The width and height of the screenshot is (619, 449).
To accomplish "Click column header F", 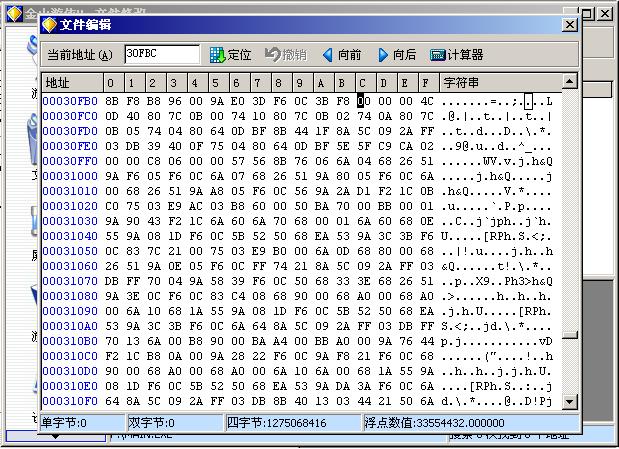I will (428, 83).
